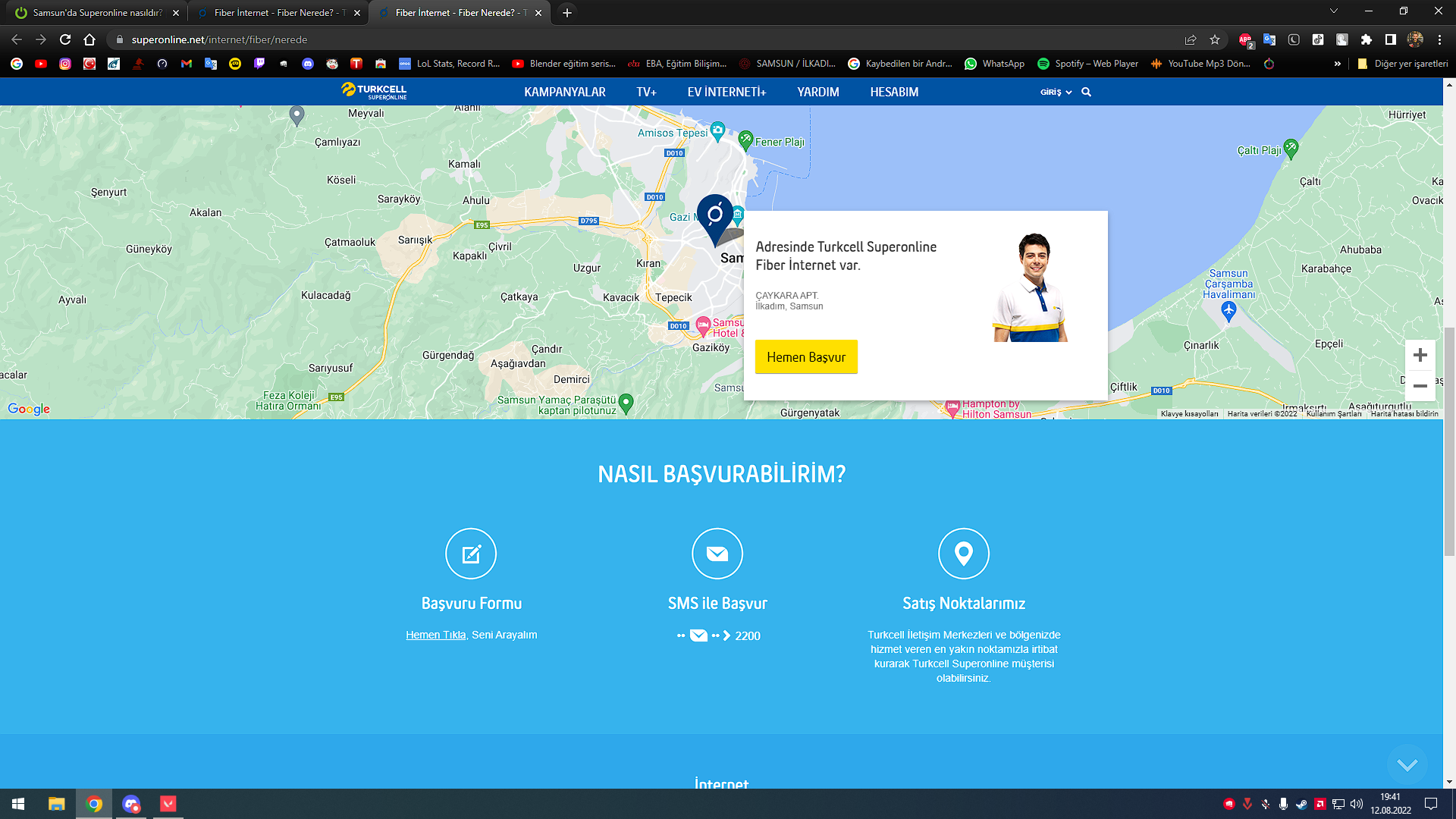The height and width of the screenshot is (819, 1456).
Task: Expand the GİRİŞ login dropdown
Action: [1056, 92]
